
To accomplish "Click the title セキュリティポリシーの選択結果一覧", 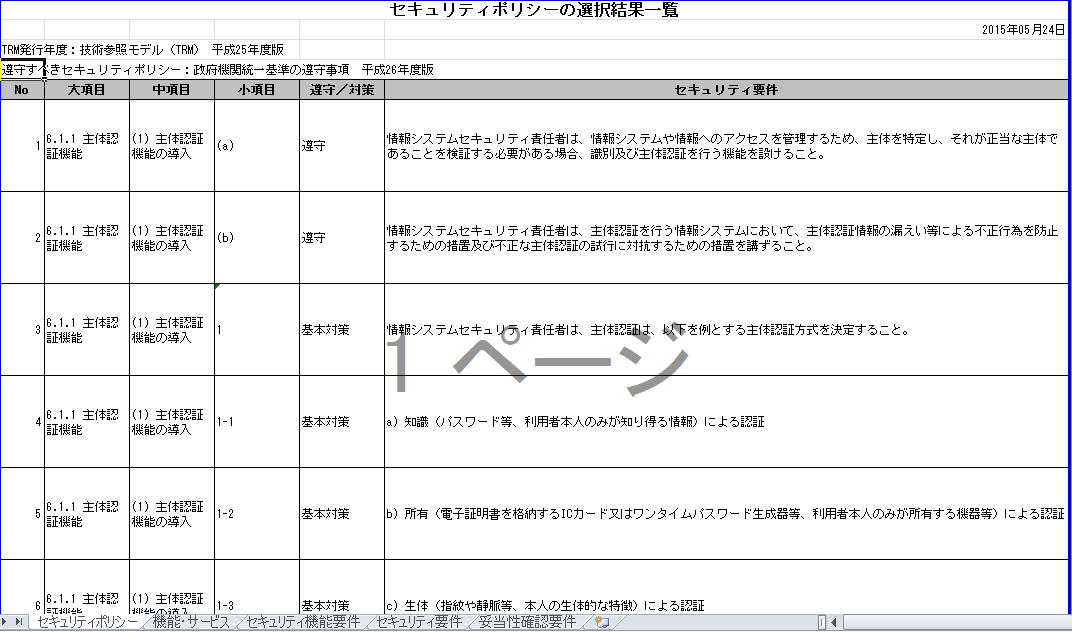I will tap(533, 10).
